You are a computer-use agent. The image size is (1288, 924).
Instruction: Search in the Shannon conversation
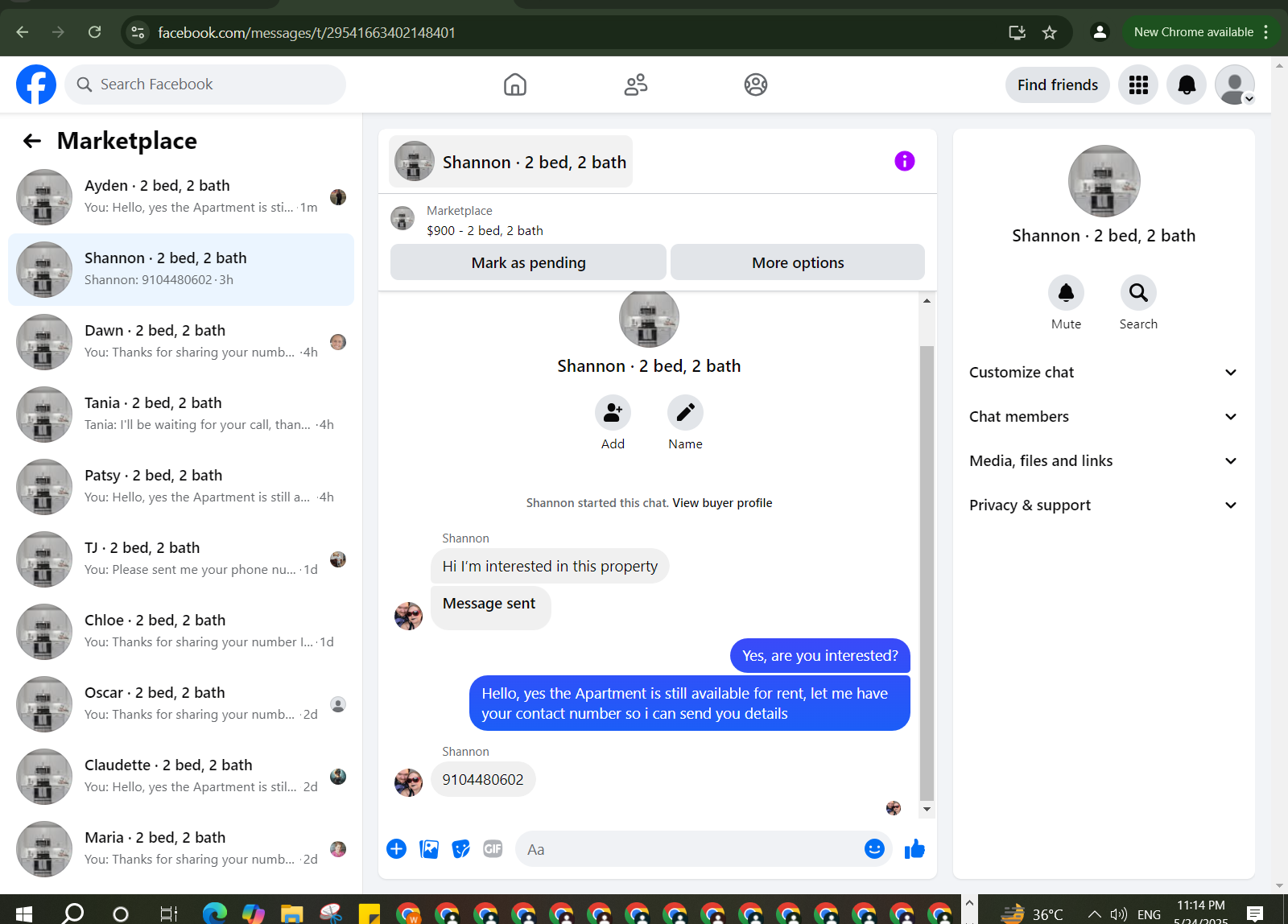[1138, 292]
